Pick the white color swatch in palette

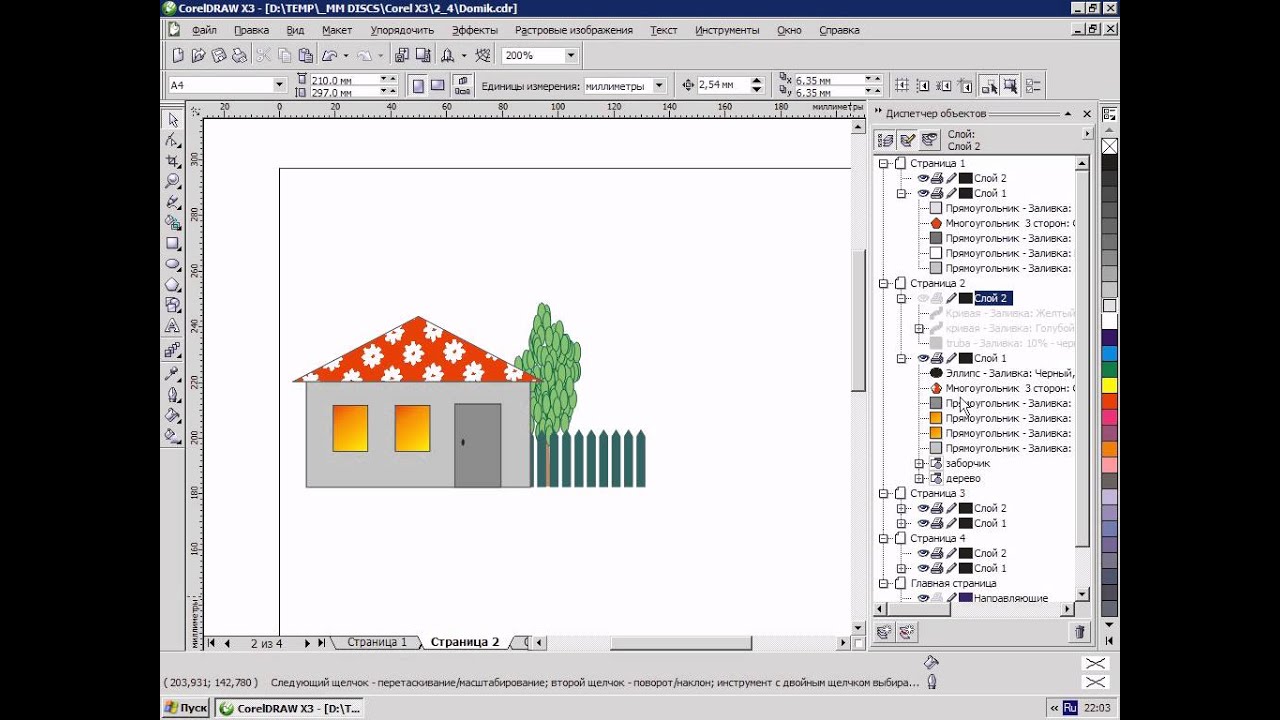(1109, 321)
